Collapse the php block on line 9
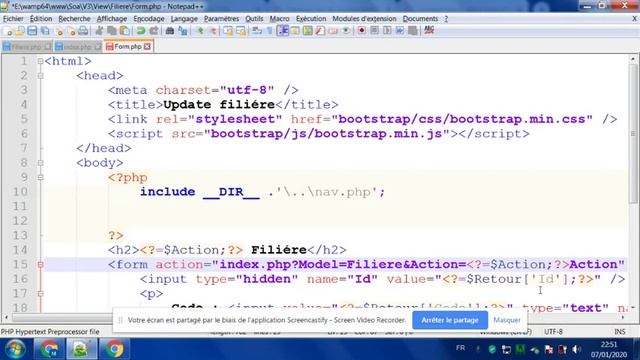Viewport: 640px width, 360px height. (40, 178)
